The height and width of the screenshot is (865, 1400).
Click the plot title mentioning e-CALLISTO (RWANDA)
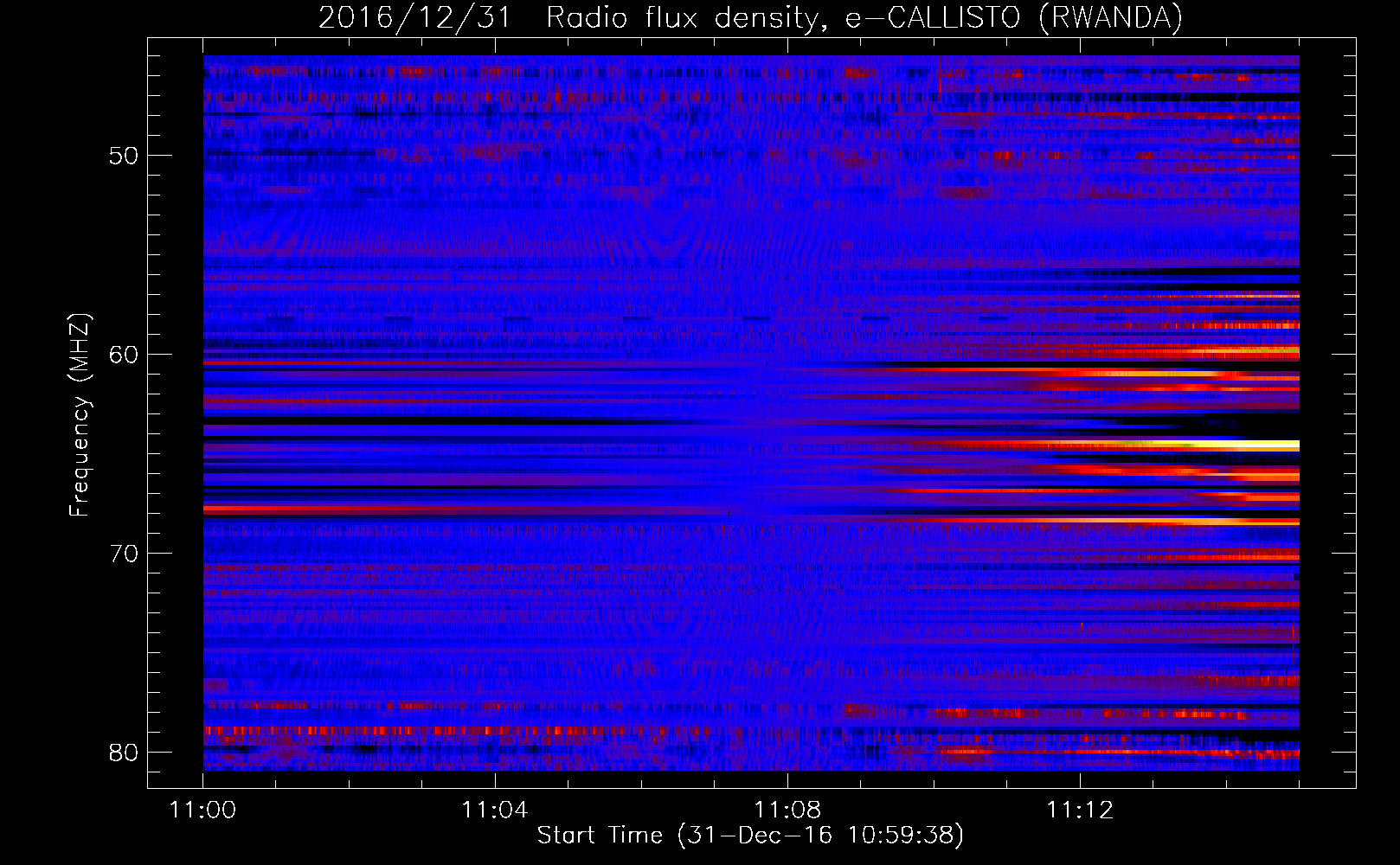750,18
